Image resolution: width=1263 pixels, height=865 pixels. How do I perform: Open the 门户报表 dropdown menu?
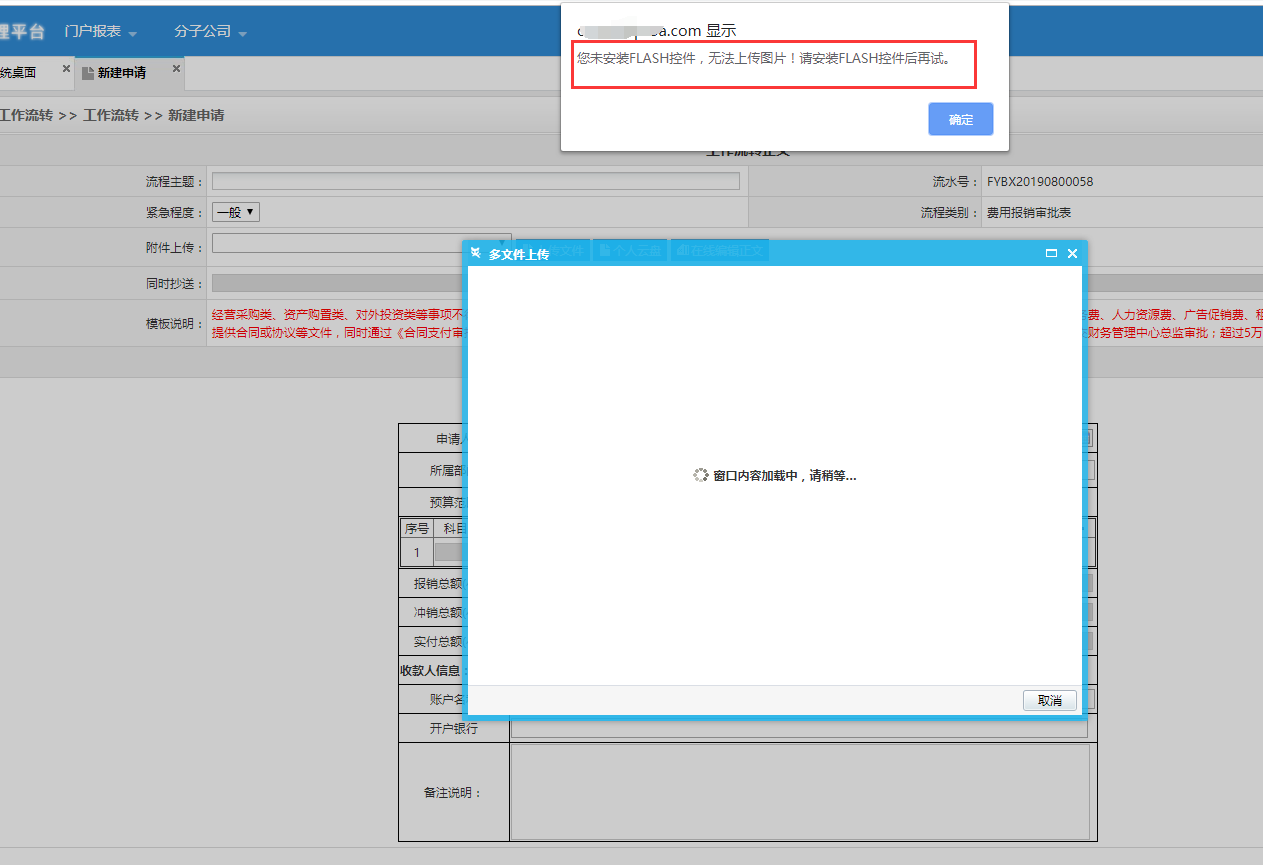click(100, 32)
